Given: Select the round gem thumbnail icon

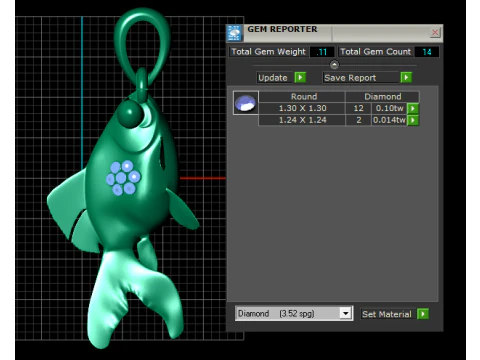Looking at the screenshot, I should click(x=246, y=103).
